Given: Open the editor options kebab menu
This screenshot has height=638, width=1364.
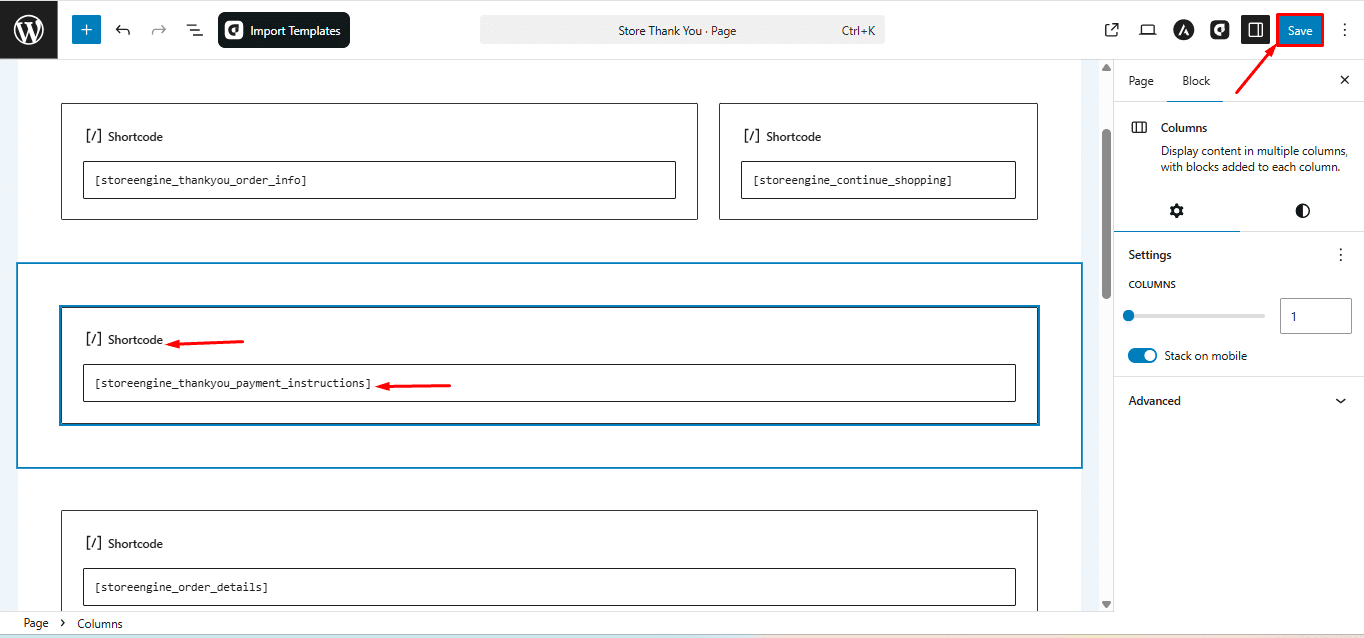Looking at the screenshot, I should [x=1345, y=29].
